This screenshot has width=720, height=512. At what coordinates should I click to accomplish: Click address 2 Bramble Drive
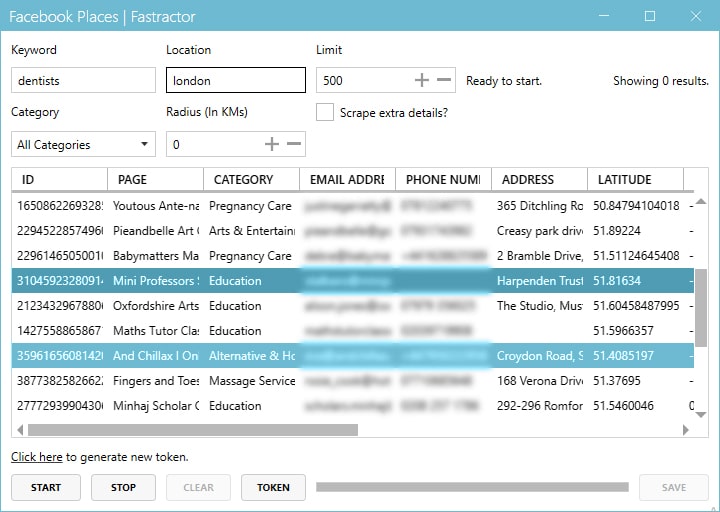[x=540, y=255]
